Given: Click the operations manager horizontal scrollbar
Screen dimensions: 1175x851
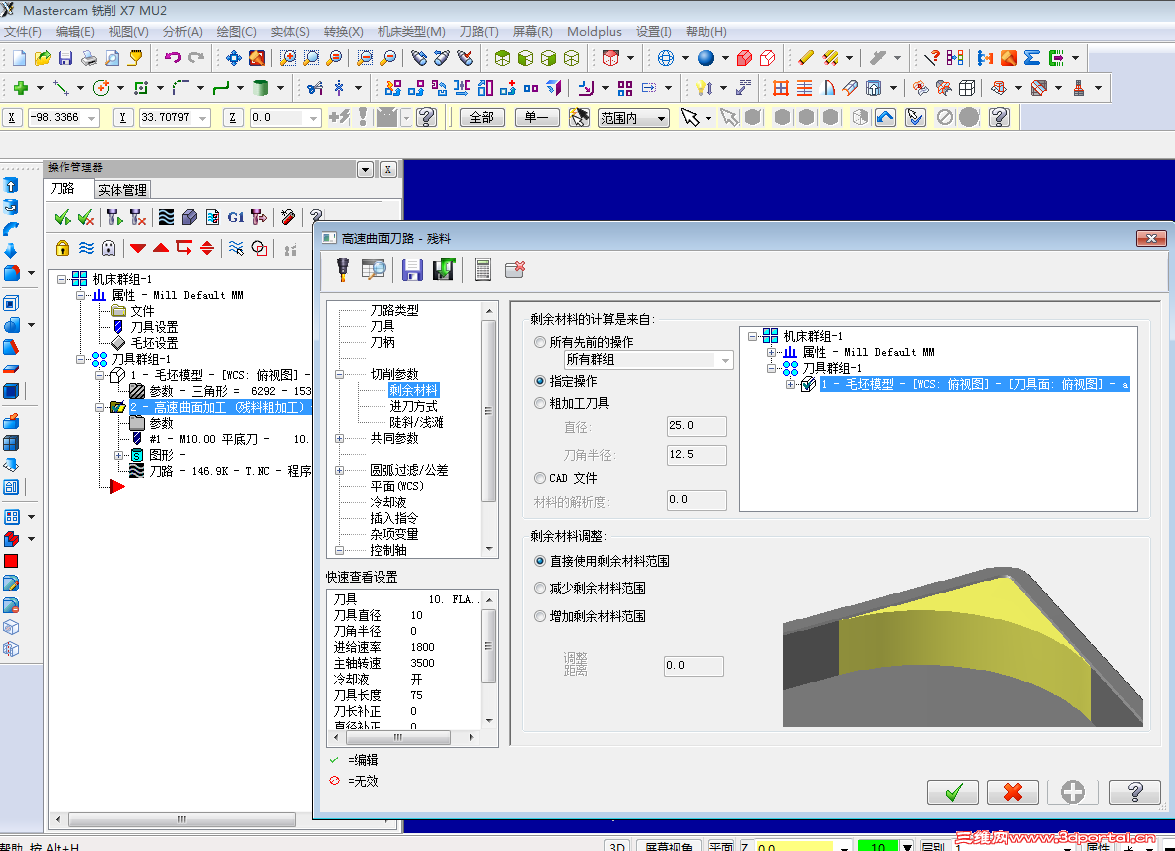Looking at the screenshot, I should (181, 820).
